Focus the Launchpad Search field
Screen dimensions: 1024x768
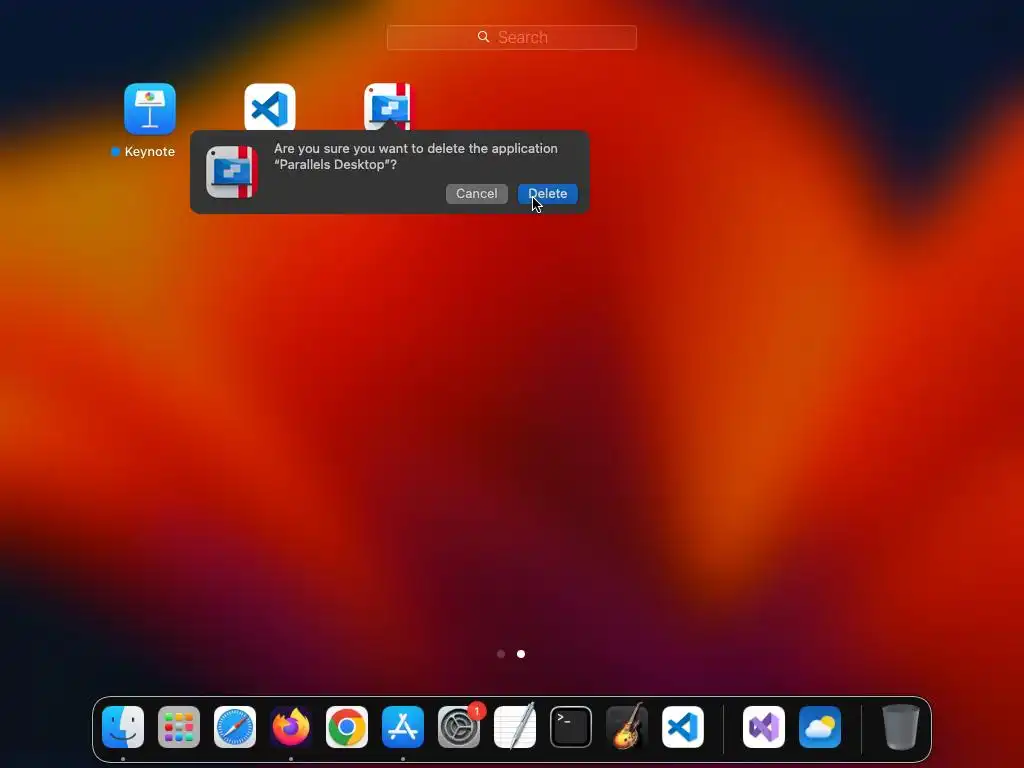(x=511, y=37)
